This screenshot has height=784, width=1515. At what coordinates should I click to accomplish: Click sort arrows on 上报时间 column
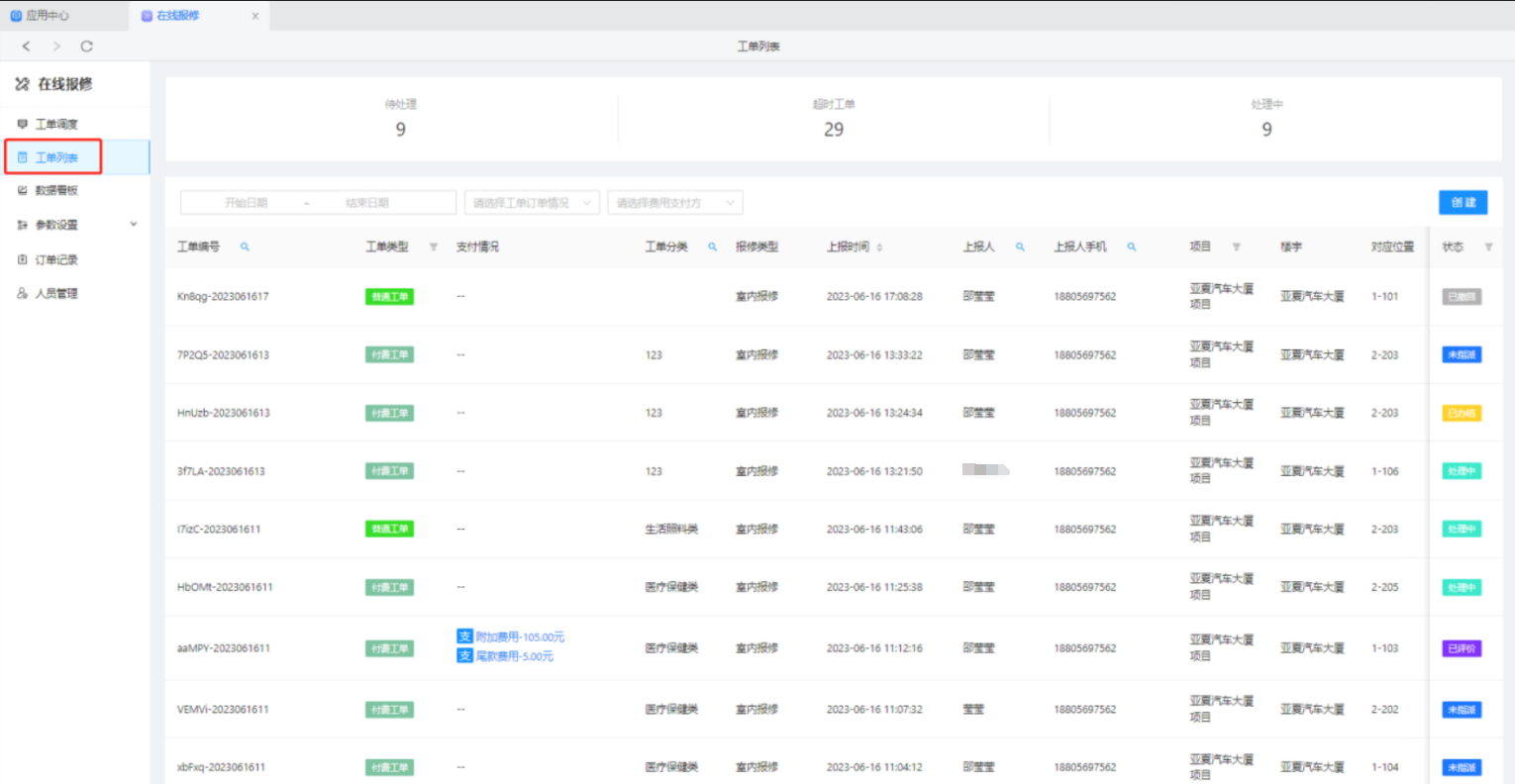tap(879, 247)
